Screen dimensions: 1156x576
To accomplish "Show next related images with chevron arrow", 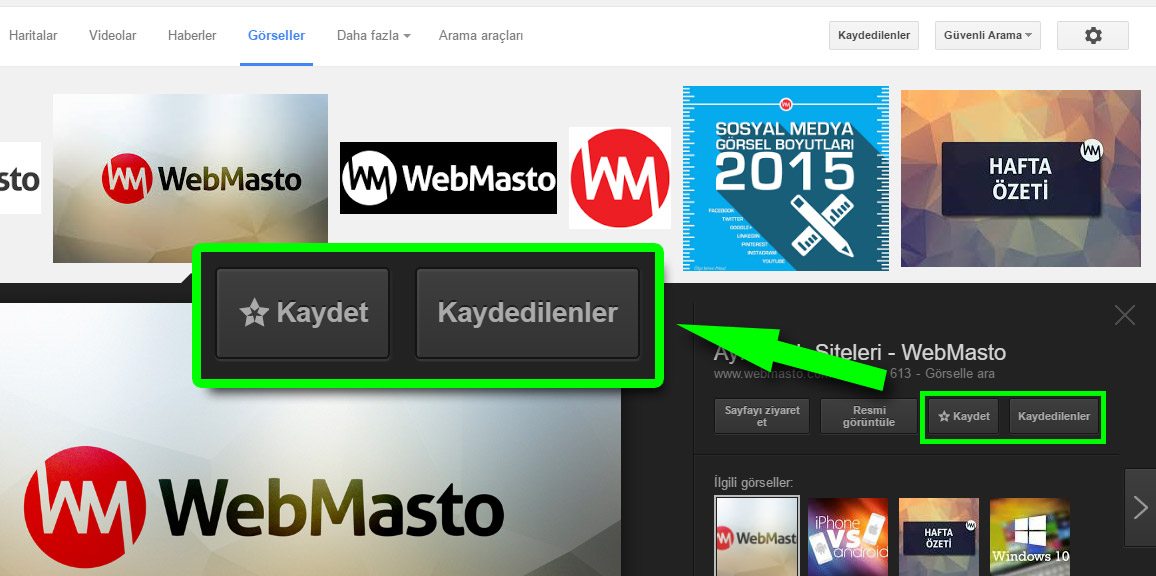I will [1140, 507].
